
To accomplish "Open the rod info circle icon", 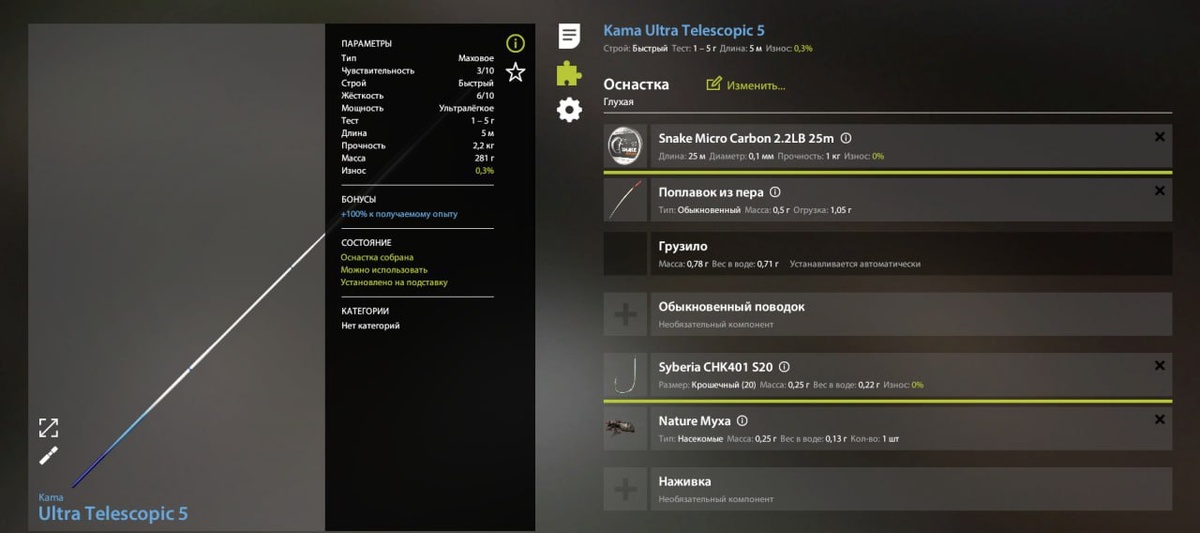I will [515, 43].
